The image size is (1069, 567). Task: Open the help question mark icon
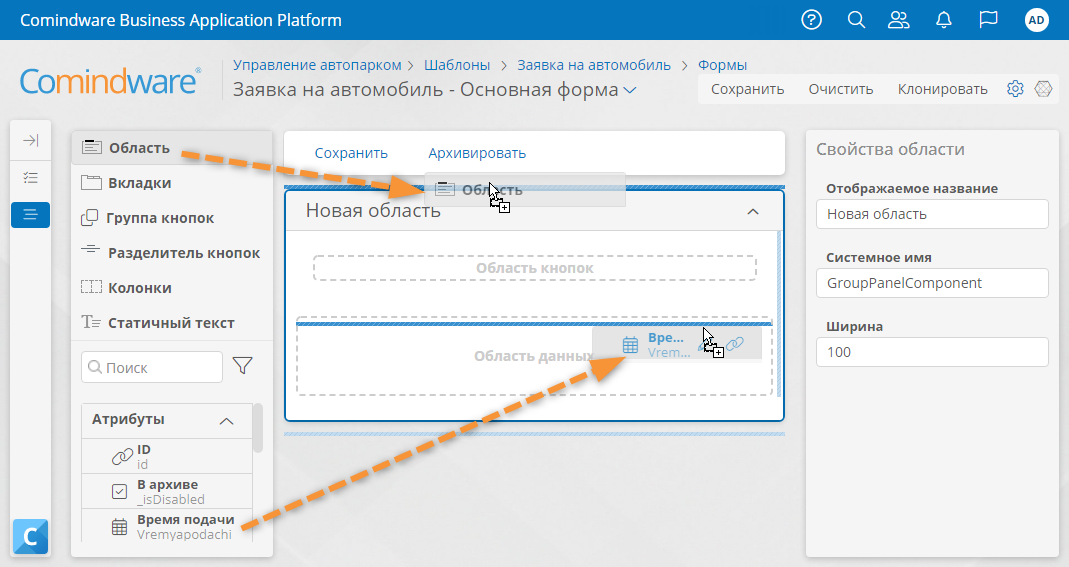pyautogui.click(x=811, y=20)
